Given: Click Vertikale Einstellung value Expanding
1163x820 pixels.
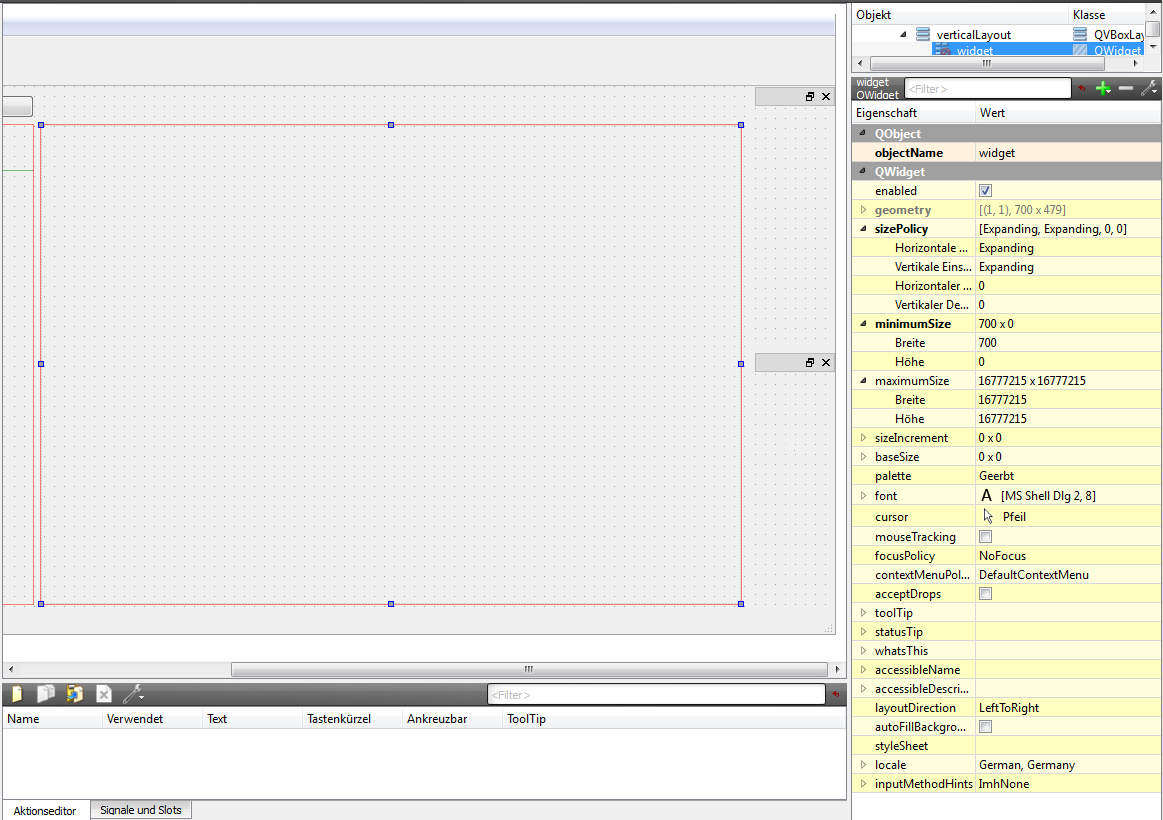Looking at the screenshot, I should coord(1067,267).
